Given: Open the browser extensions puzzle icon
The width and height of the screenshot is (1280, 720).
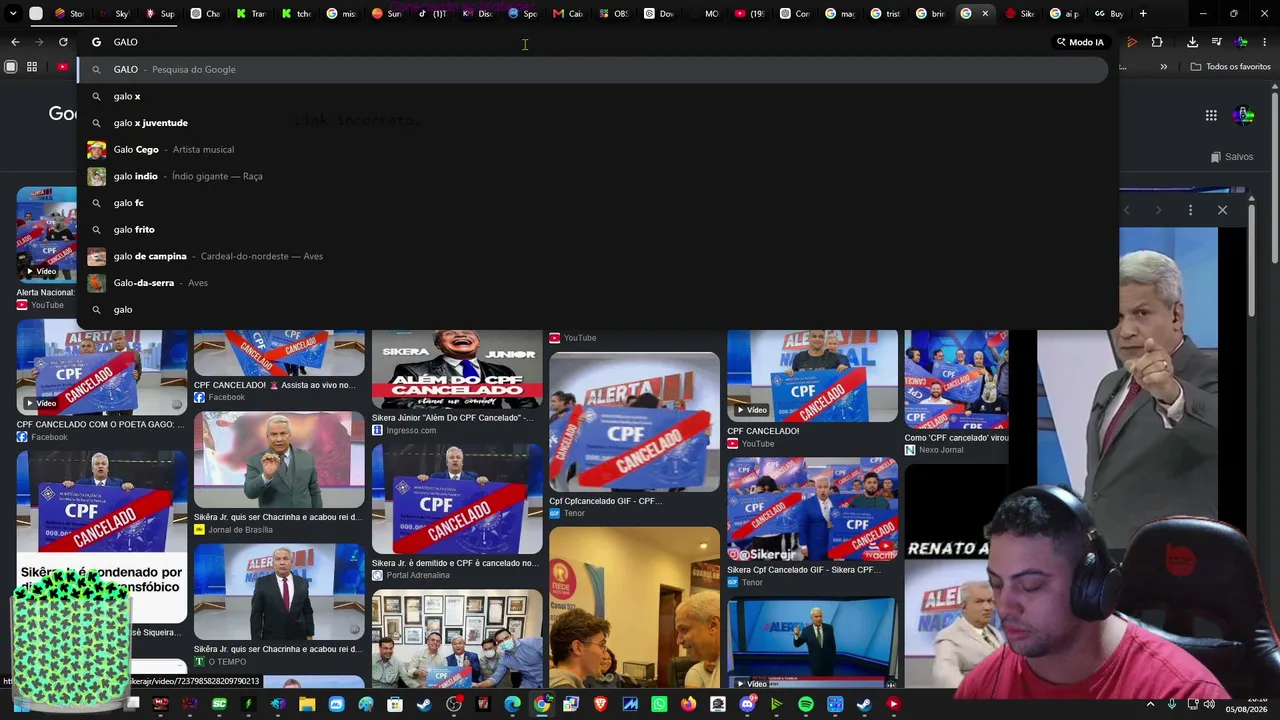Looking at the screenshot, I should click(x=1157, y=42).
